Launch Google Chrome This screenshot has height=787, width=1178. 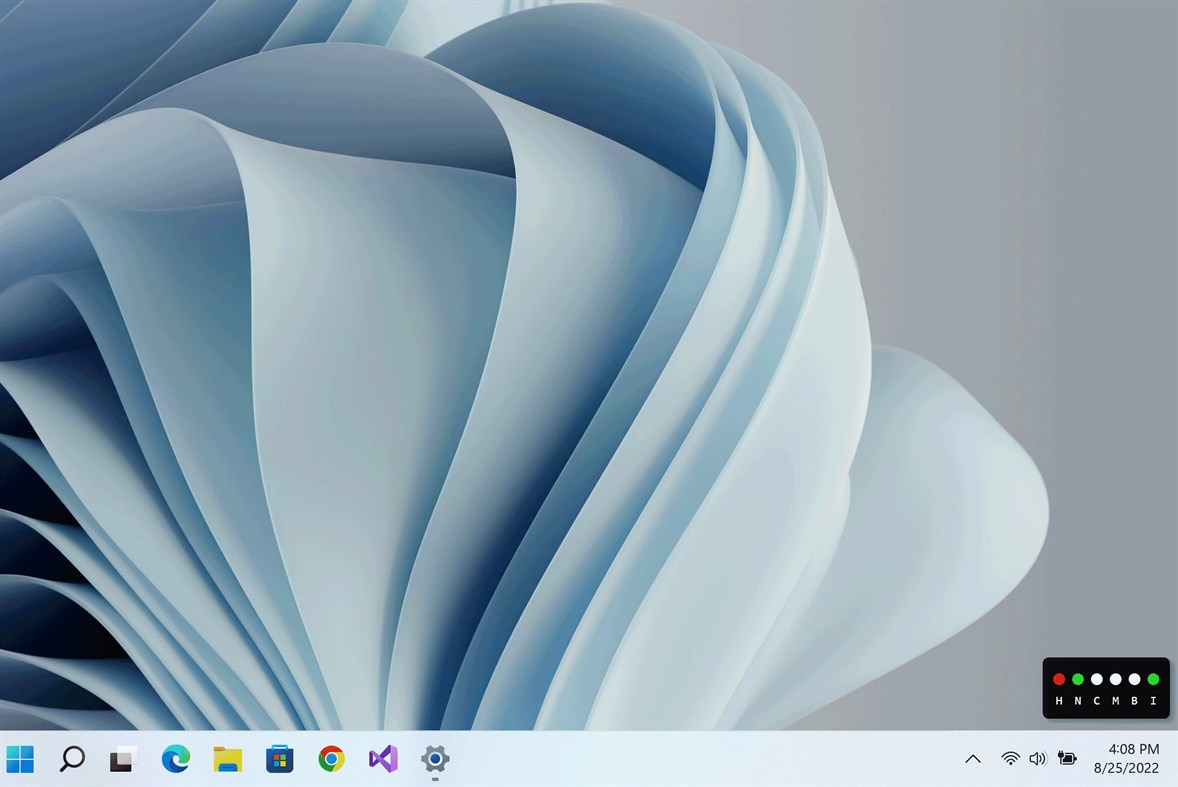point(331,760)
